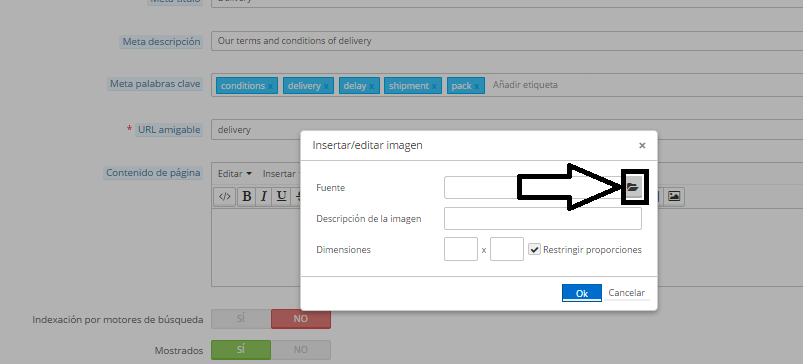The width and height of the screenshot is (803, 364).
Task: Click the Contenido de página label
Action: click(x=153, y=173)
